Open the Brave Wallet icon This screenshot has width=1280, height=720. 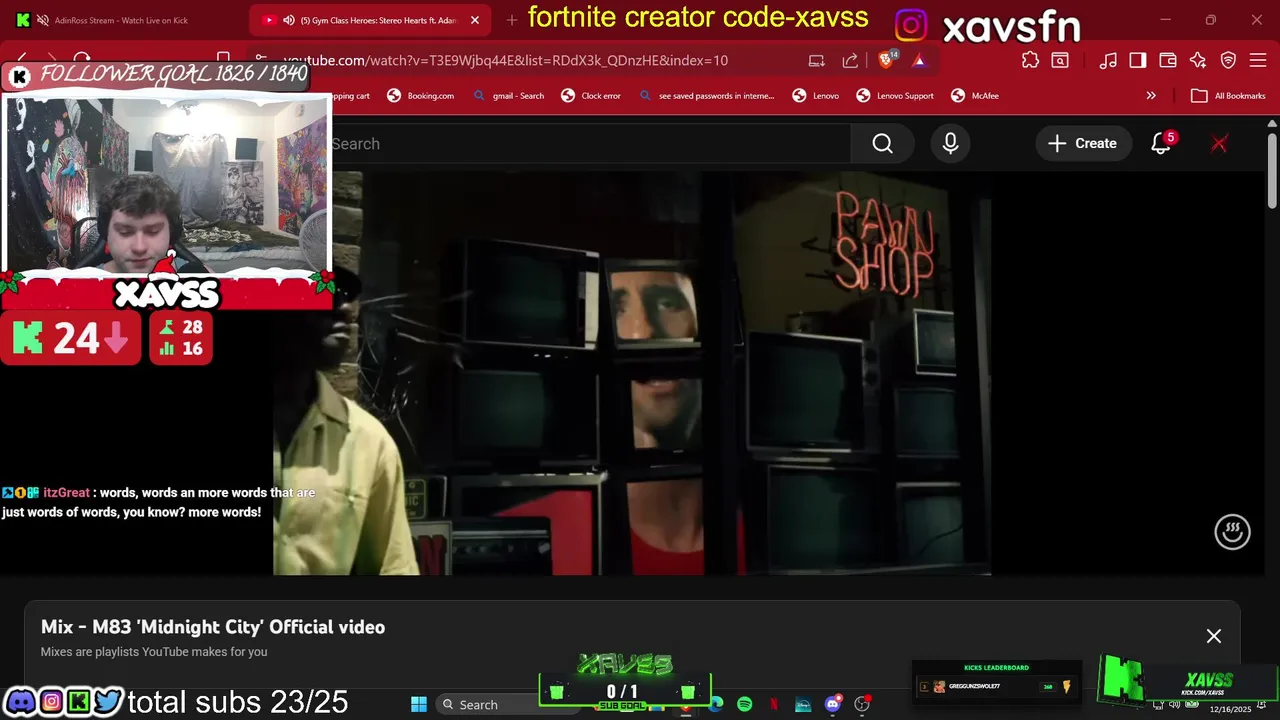coord(1167,60)
